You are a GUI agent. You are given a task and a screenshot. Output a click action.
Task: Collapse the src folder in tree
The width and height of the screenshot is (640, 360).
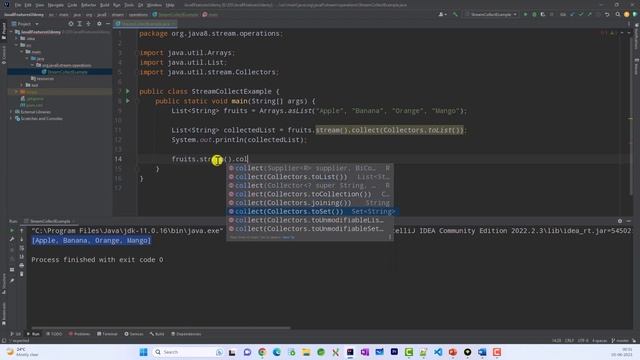(17, 45)
